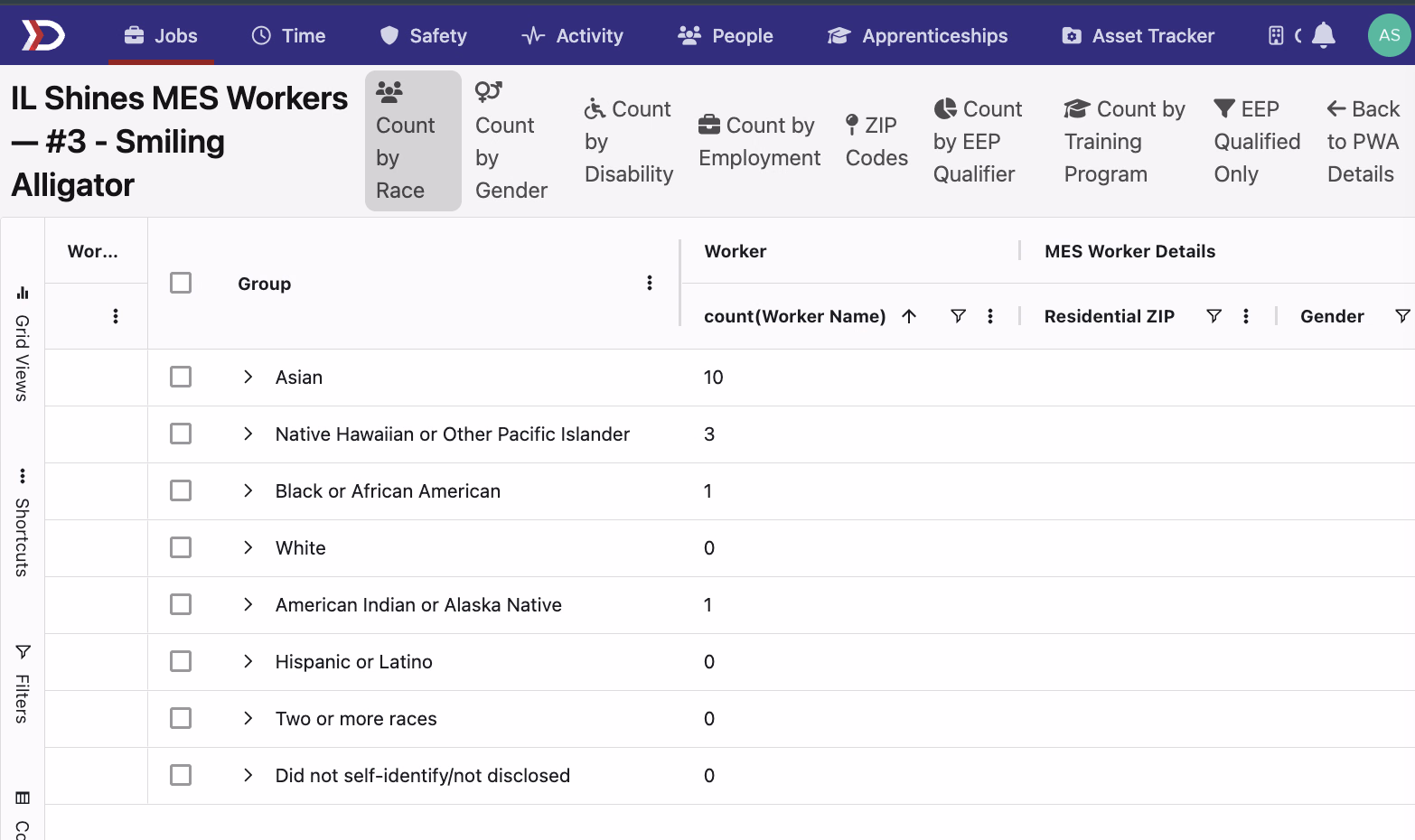
Task: Click the Group column header
Action: [x=264, y=284]
